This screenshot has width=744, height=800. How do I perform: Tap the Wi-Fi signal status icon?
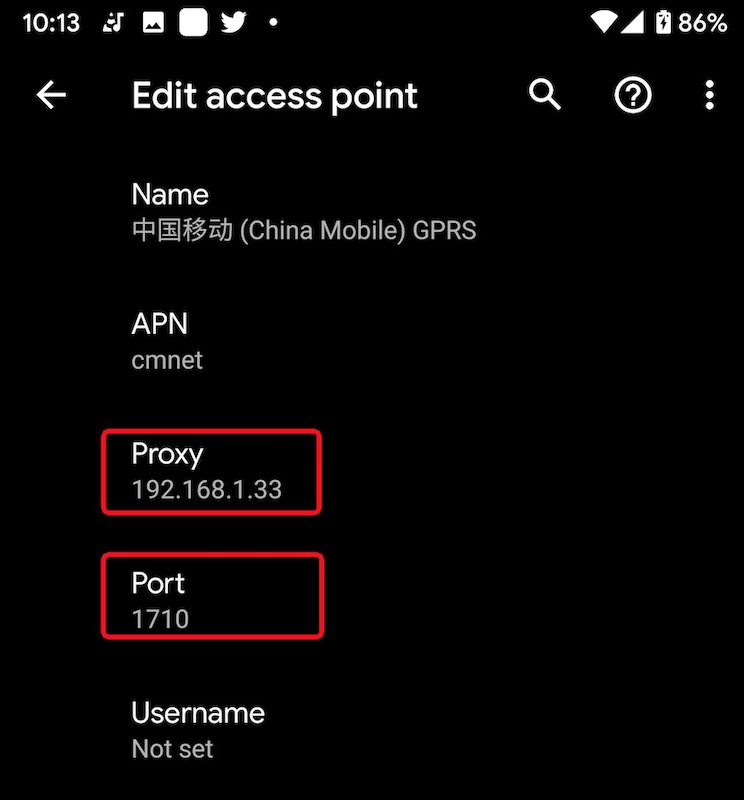click(x=603, y=23)
